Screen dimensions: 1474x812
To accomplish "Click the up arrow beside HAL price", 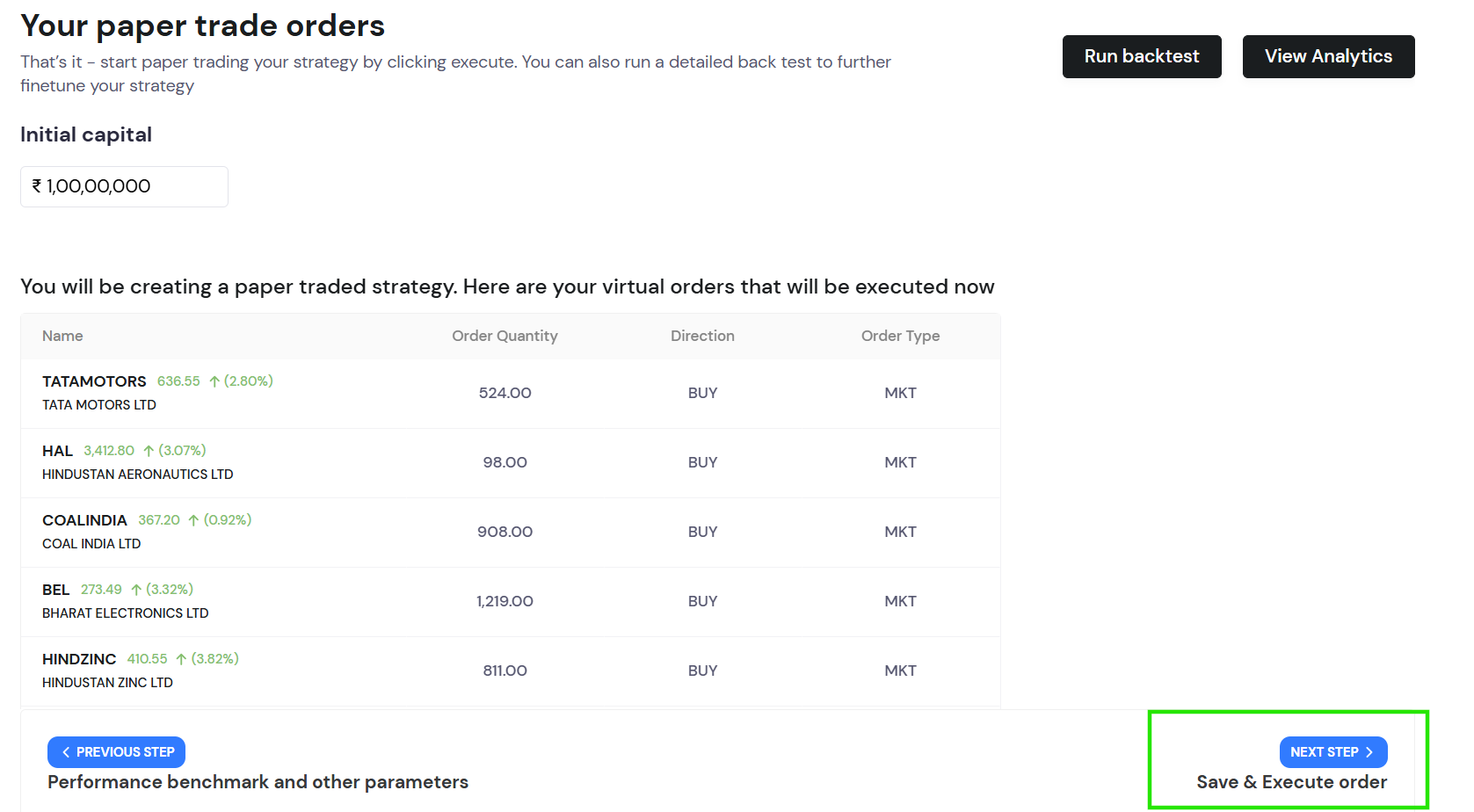I will pos(149,451).
